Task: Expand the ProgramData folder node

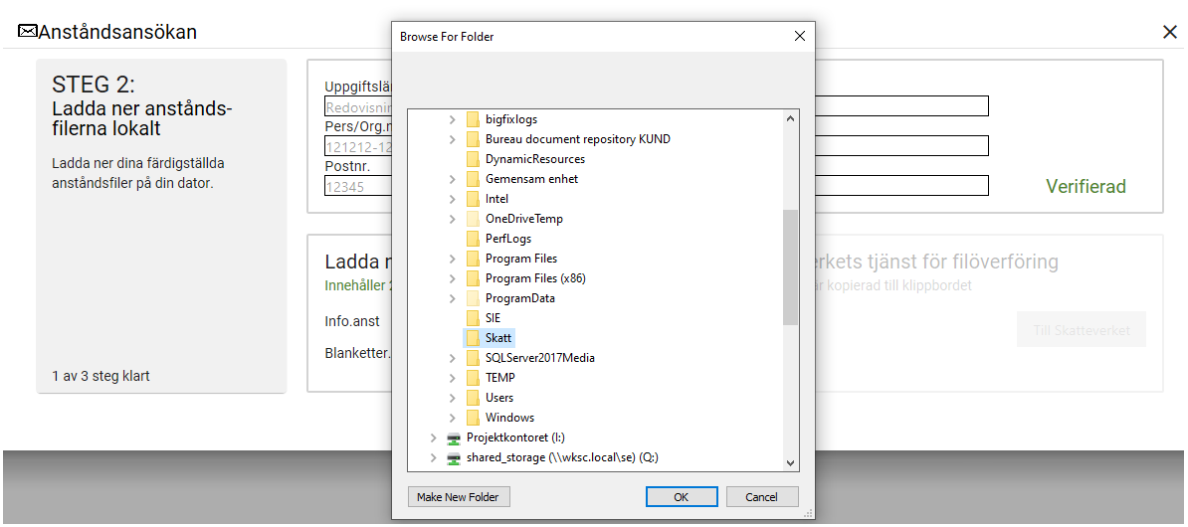Action: coord(452,298)
